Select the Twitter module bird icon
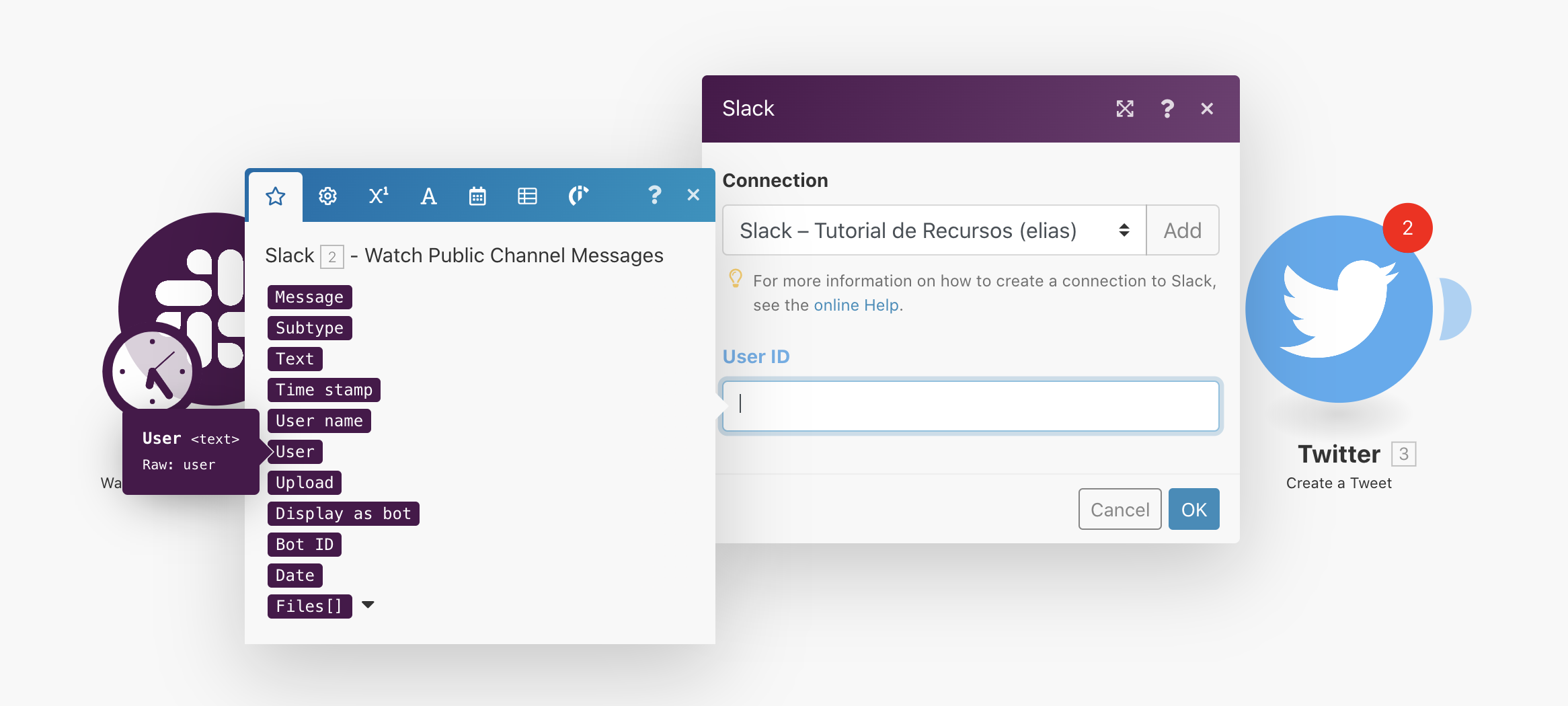This screenshot has height=706, width=1568. click(1339, 309)
